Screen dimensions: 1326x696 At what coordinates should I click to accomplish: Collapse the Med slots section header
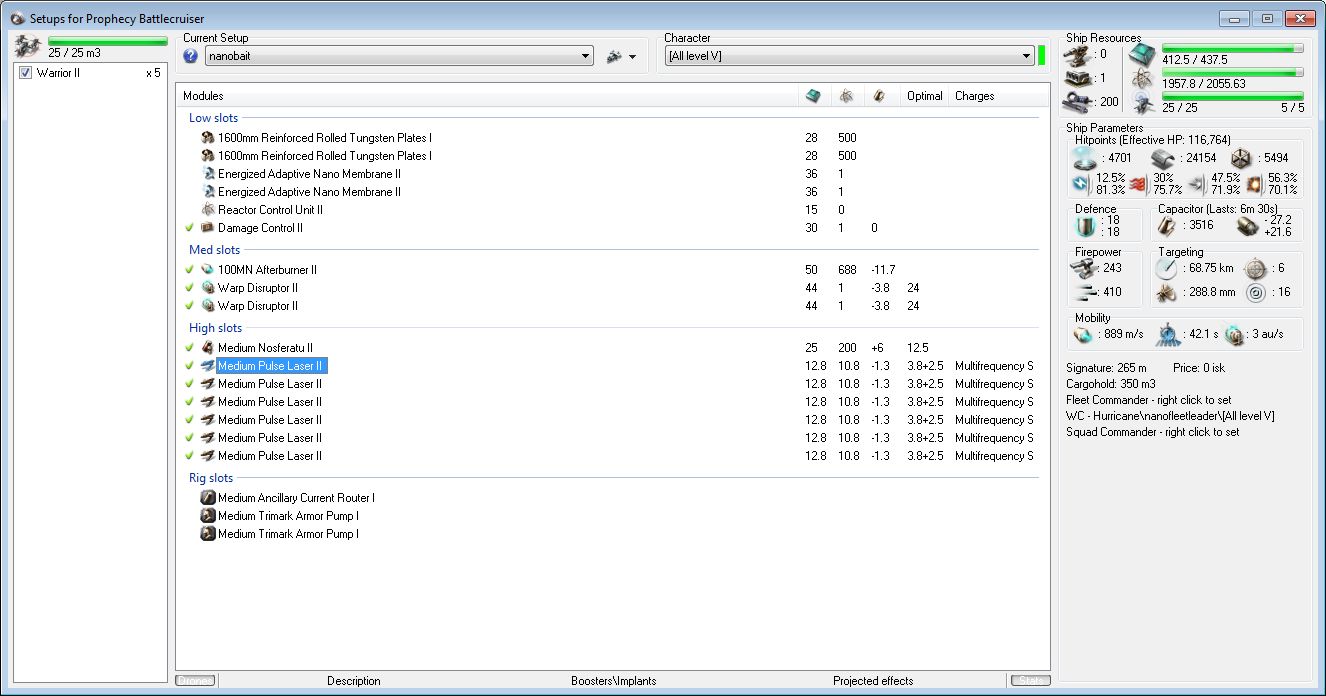point(215,250)
